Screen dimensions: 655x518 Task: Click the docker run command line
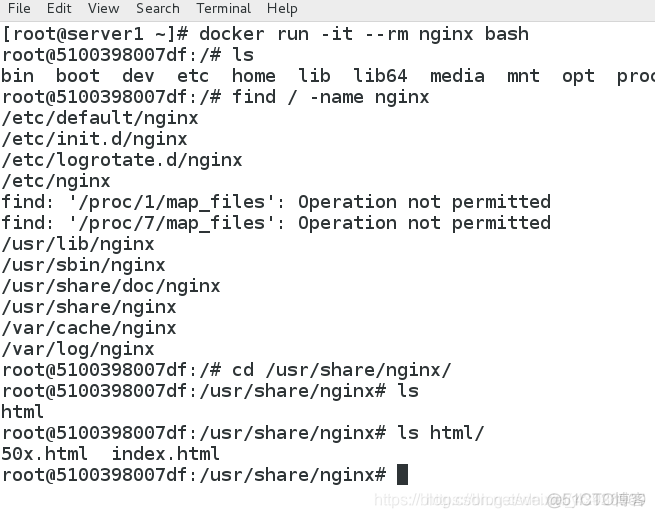[265, 34]
